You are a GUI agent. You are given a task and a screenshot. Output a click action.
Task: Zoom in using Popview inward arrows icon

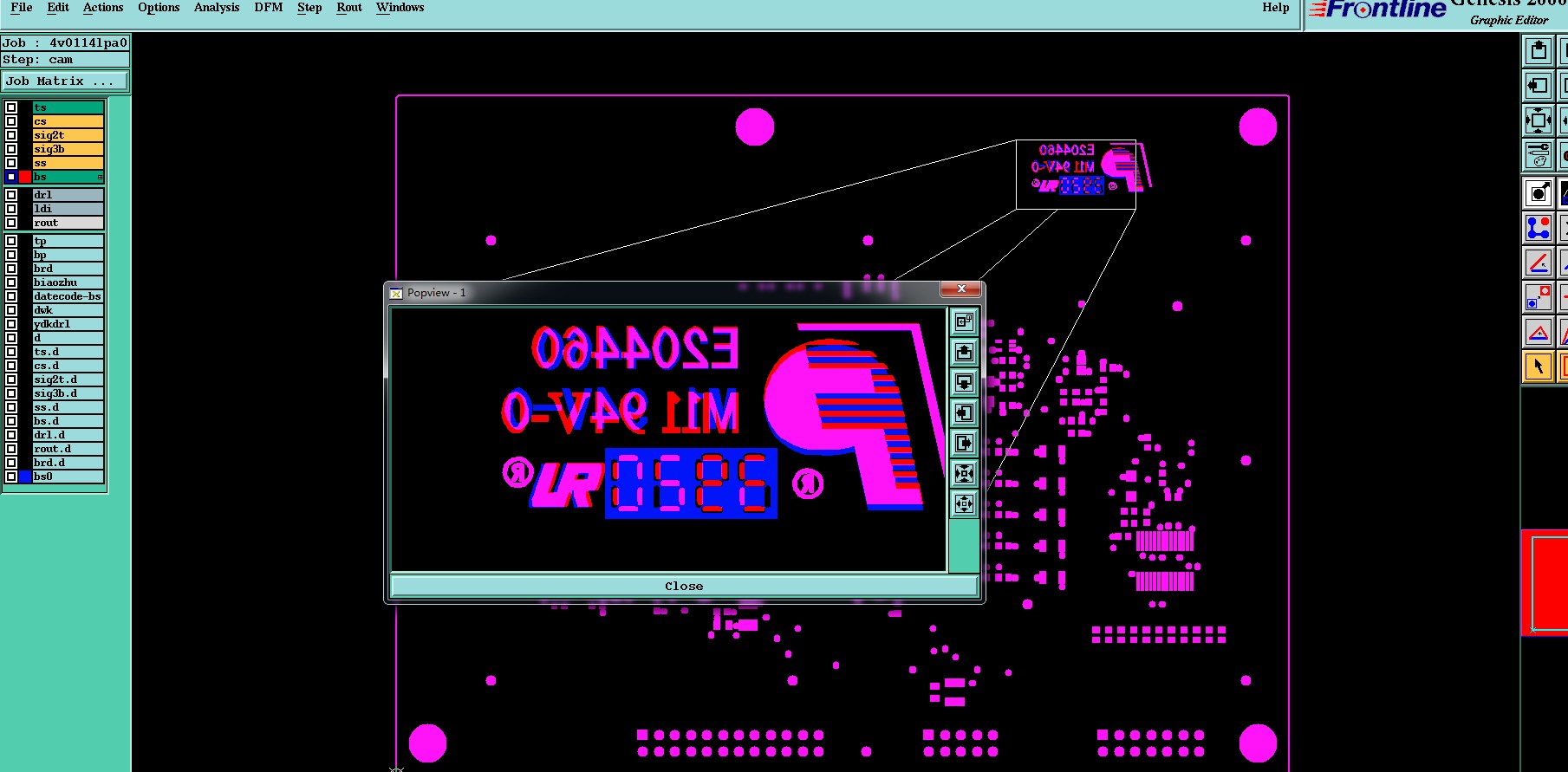pyautogui.click(x=964, y=474)
